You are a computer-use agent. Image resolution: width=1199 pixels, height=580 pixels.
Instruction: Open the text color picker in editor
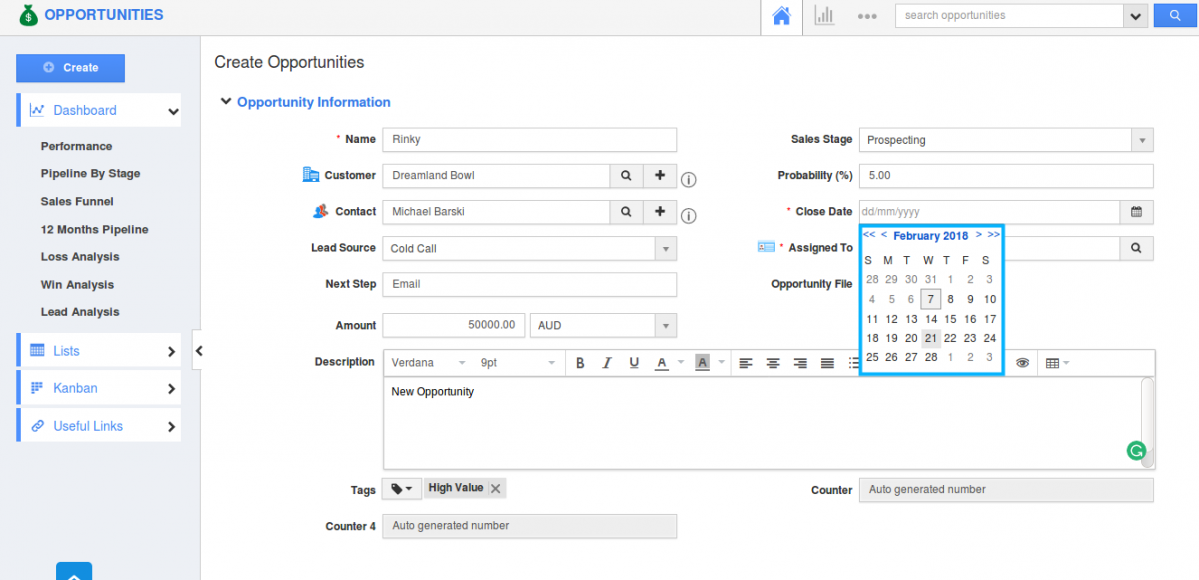(662, 363)
